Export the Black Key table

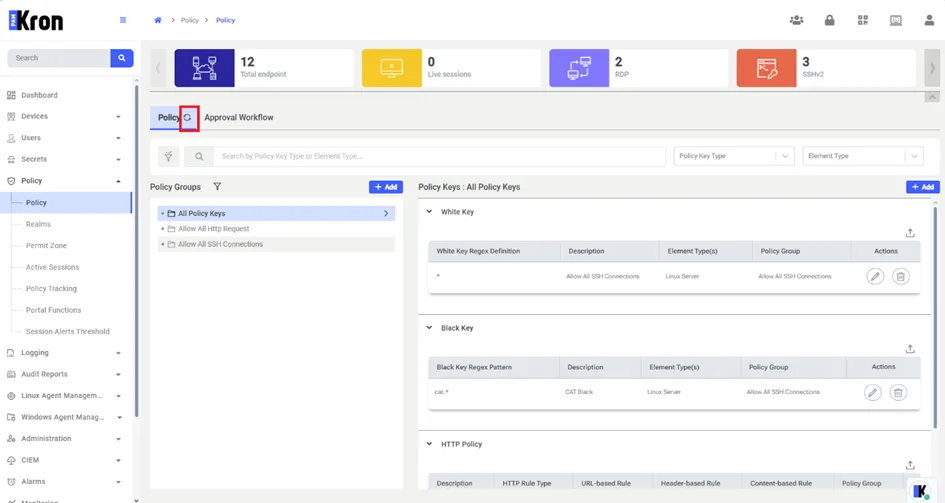click(910, 349)
